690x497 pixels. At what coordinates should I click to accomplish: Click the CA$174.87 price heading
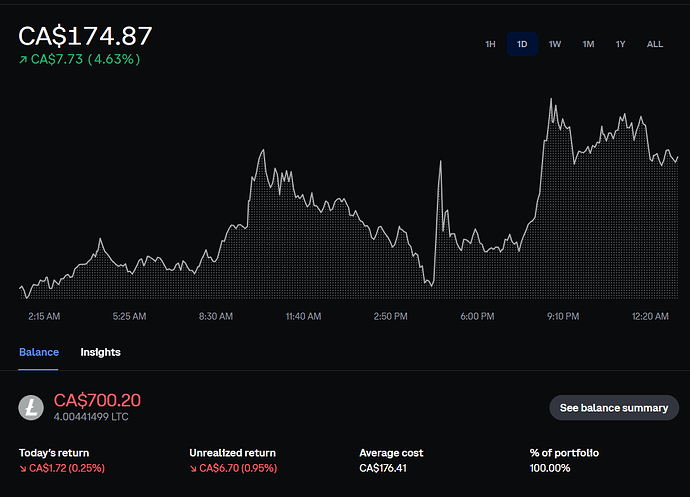[85, 36]
